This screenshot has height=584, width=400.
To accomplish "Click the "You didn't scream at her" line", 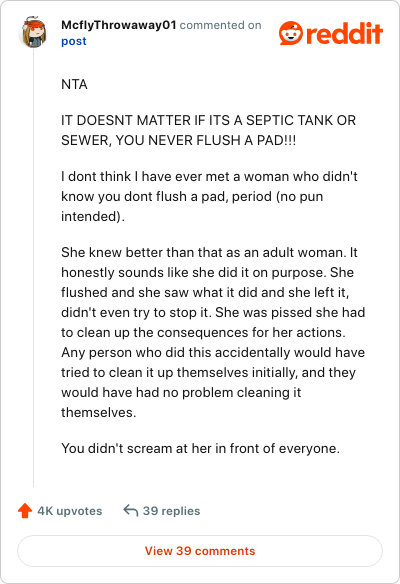I will [200, 448].
